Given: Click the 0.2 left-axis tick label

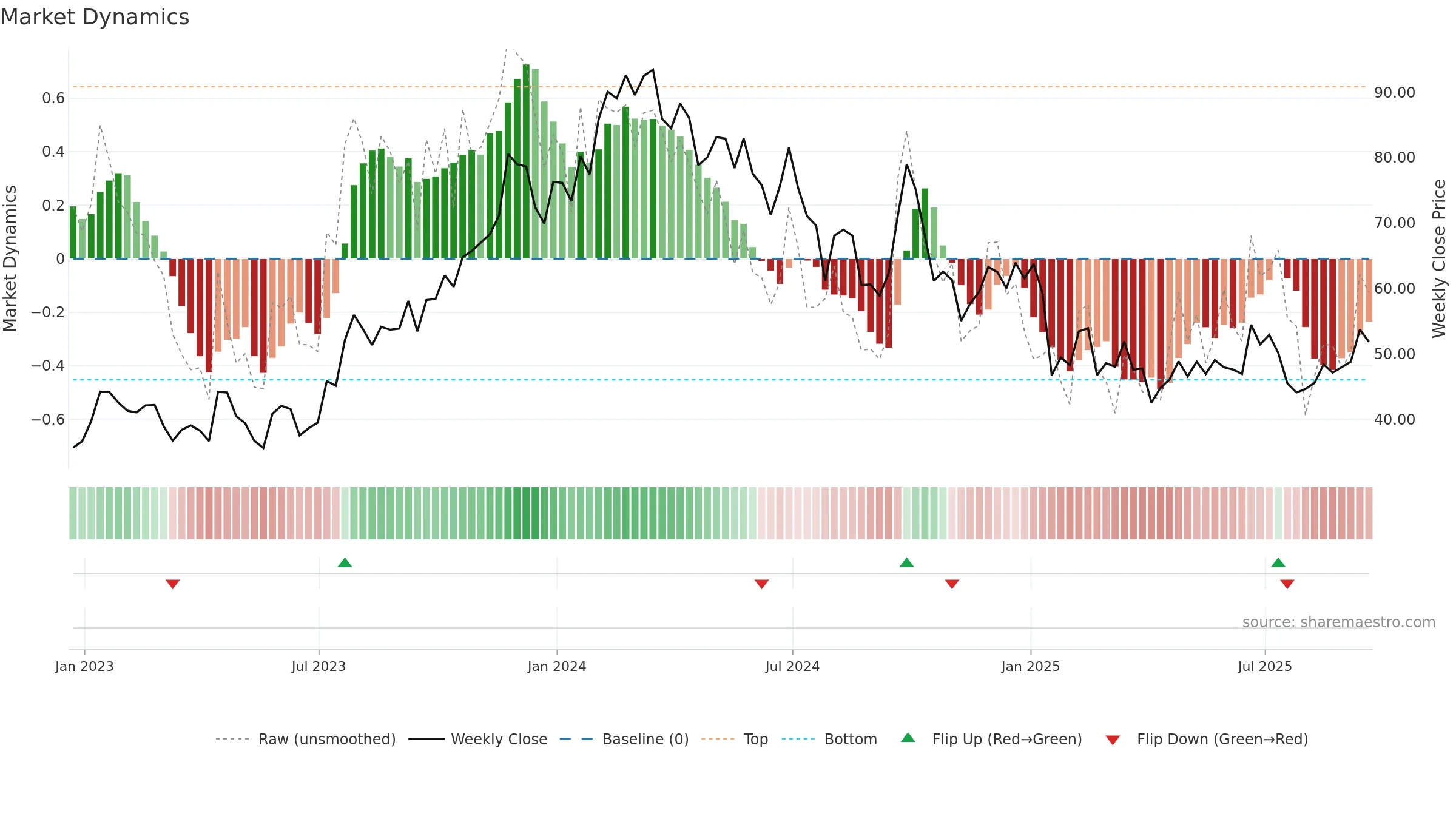Looking at the screenshot, I should click(x=53, y=205).
